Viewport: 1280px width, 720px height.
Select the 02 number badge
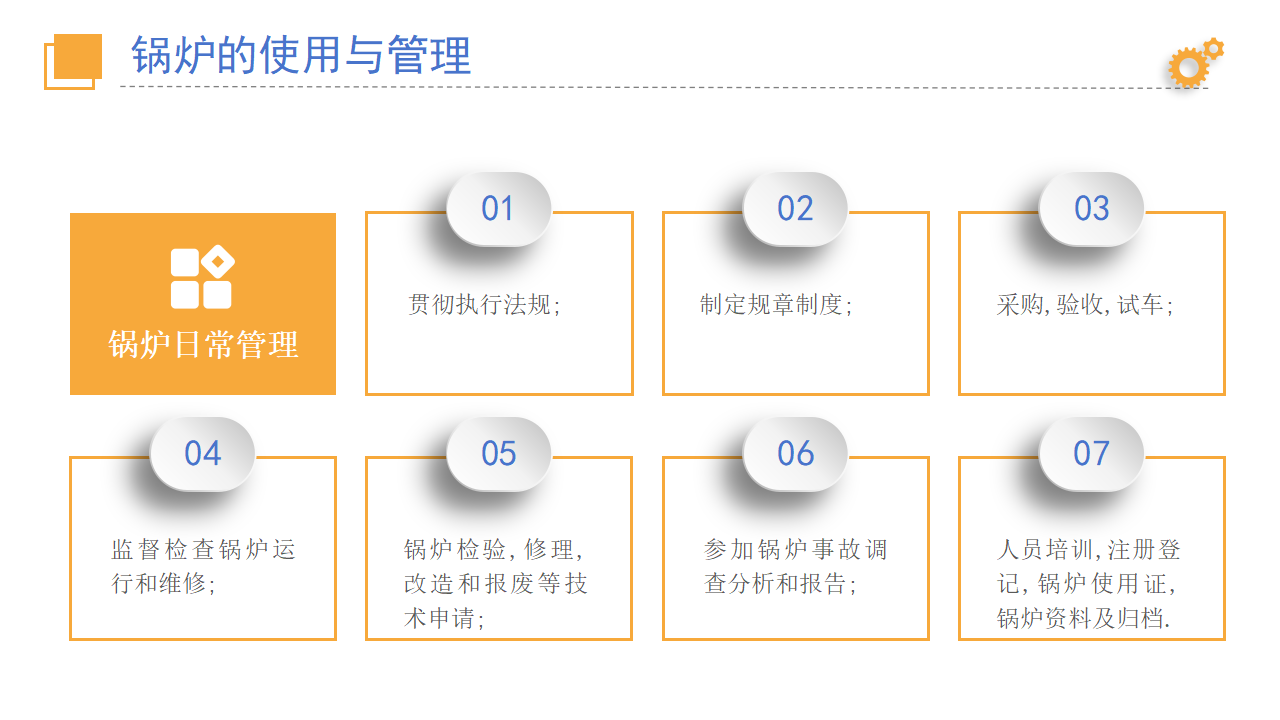point(795,209)
